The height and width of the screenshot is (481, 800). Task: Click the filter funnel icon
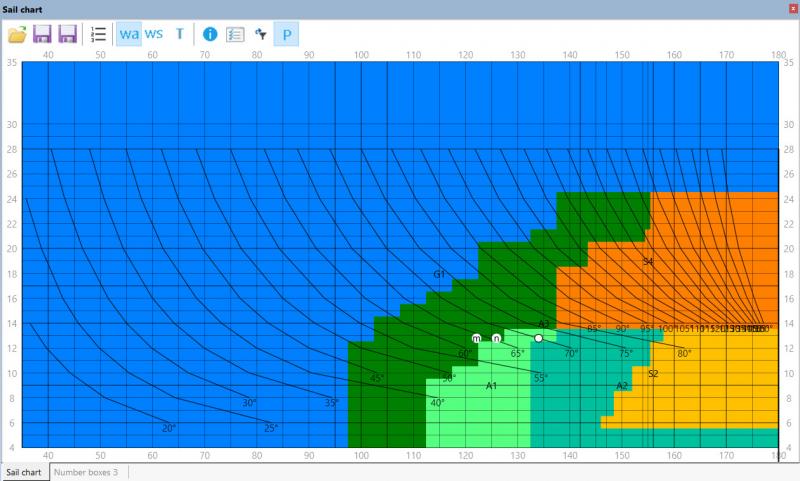260,34
